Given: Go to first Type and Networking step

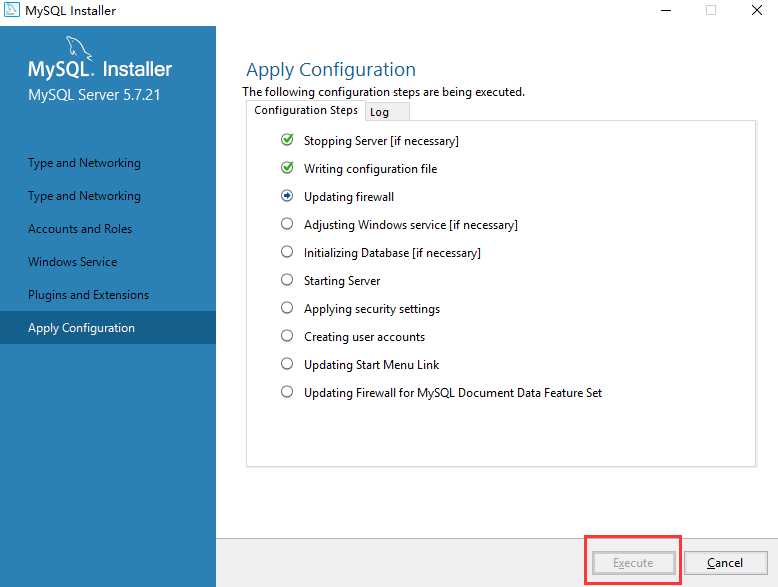Looking at the screenshot, I should (84, 163).
